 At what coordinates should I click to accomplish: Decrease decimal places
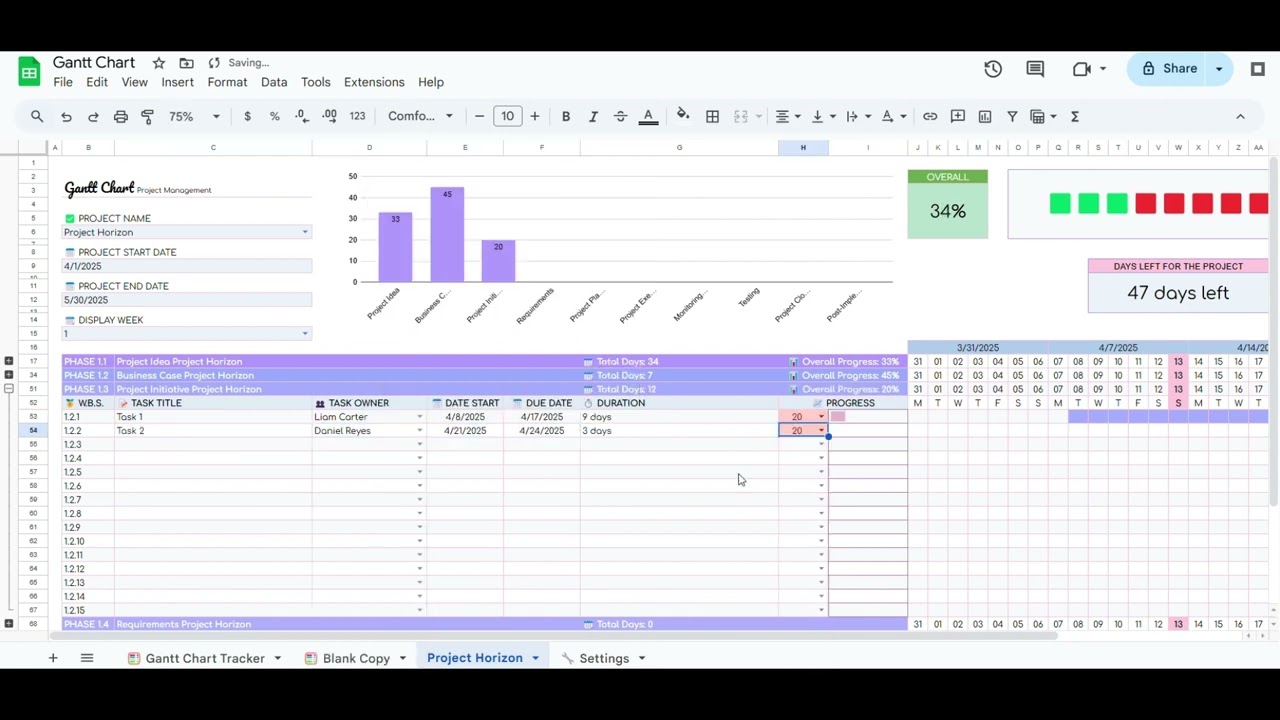pos(301,117)
